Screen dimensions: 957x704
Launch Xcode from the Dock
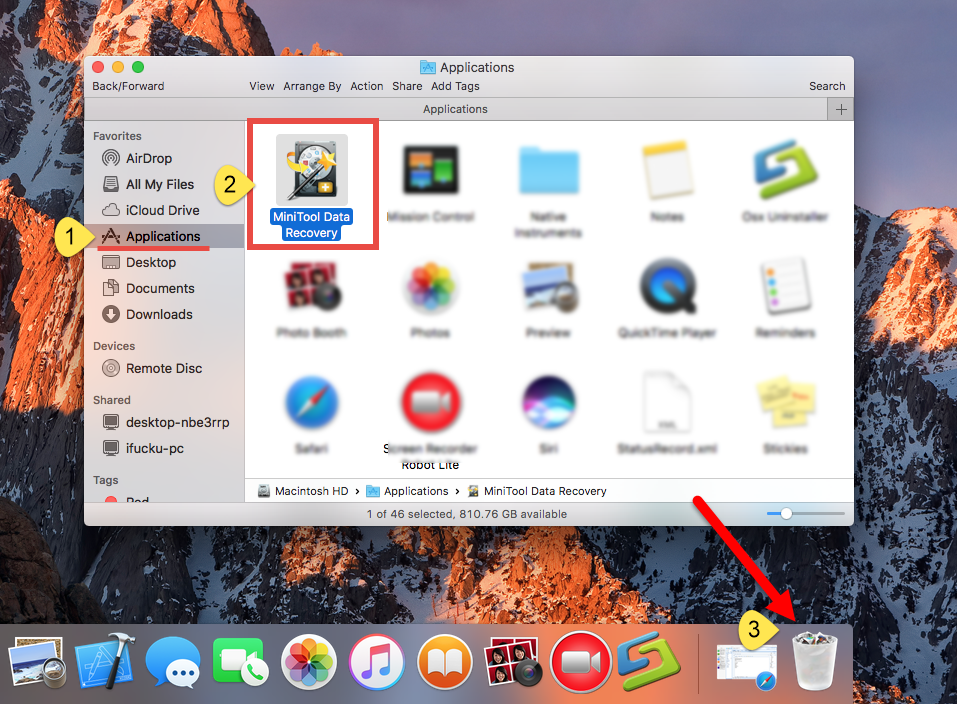pyautogui.click(x=105, y=660)
